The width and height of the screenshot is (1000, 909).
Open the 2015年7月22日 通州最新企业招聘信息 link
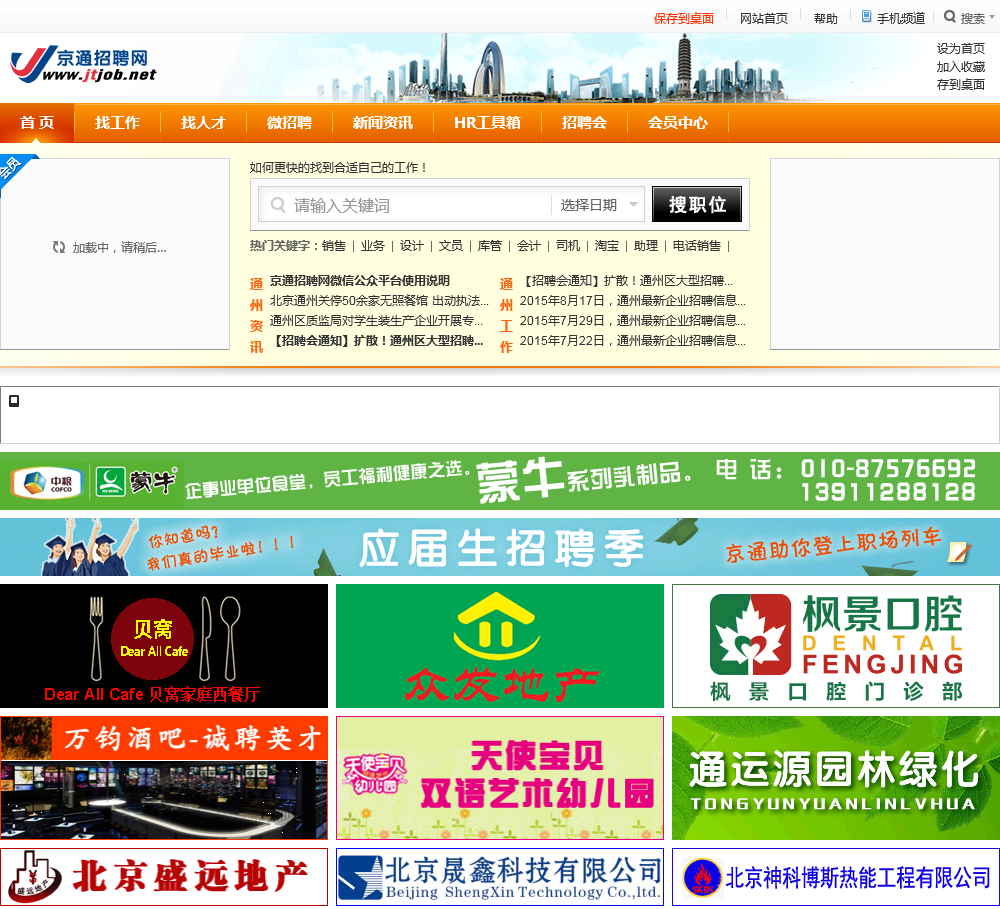click(633, 341)
